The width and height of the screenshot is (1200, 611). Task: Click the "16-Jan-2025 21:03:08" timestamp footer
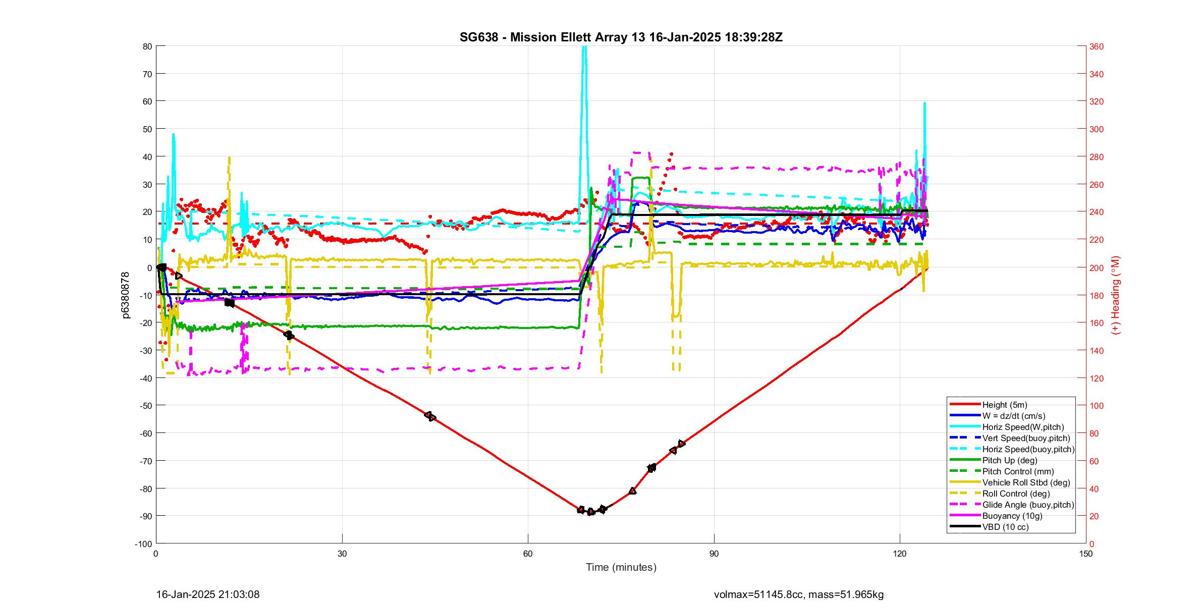(x=208, y=594)
